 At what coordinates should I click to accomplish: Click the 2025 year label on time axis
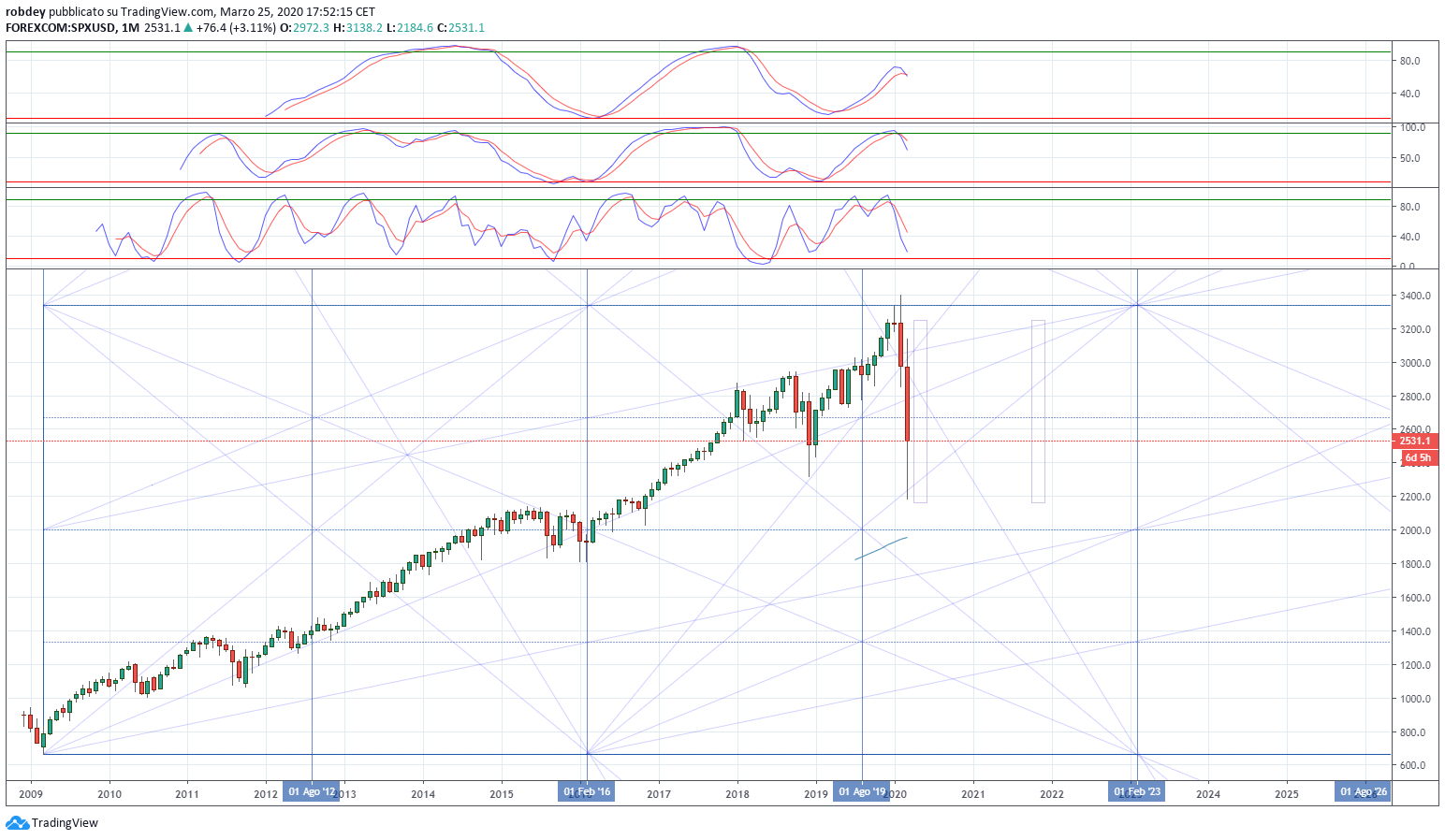pyautogui.click(x=1287, y=794)
